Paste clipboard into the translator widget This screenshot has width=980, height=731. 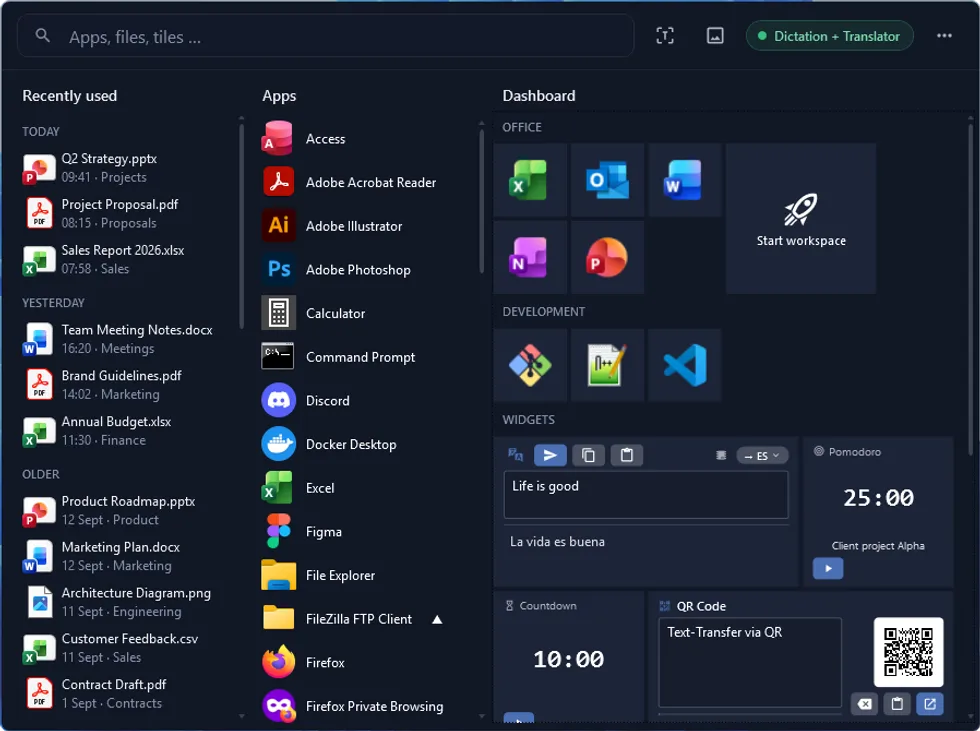point(626,455)
